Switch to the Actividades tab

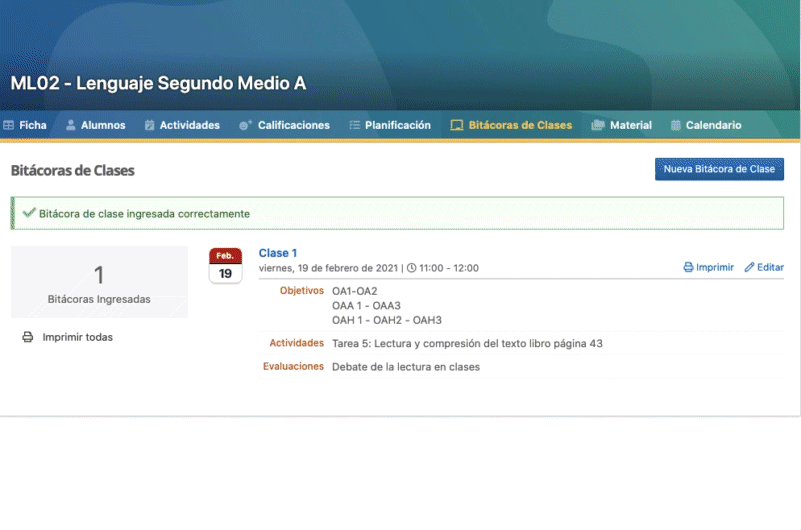[182, 125]
